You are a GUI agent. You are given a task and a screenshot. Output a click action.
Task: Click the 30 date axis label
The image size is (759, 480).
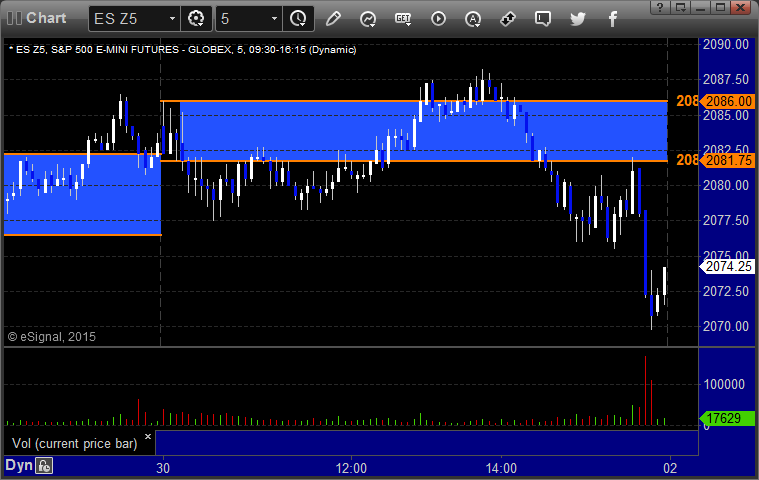click(x=163, y=468)
